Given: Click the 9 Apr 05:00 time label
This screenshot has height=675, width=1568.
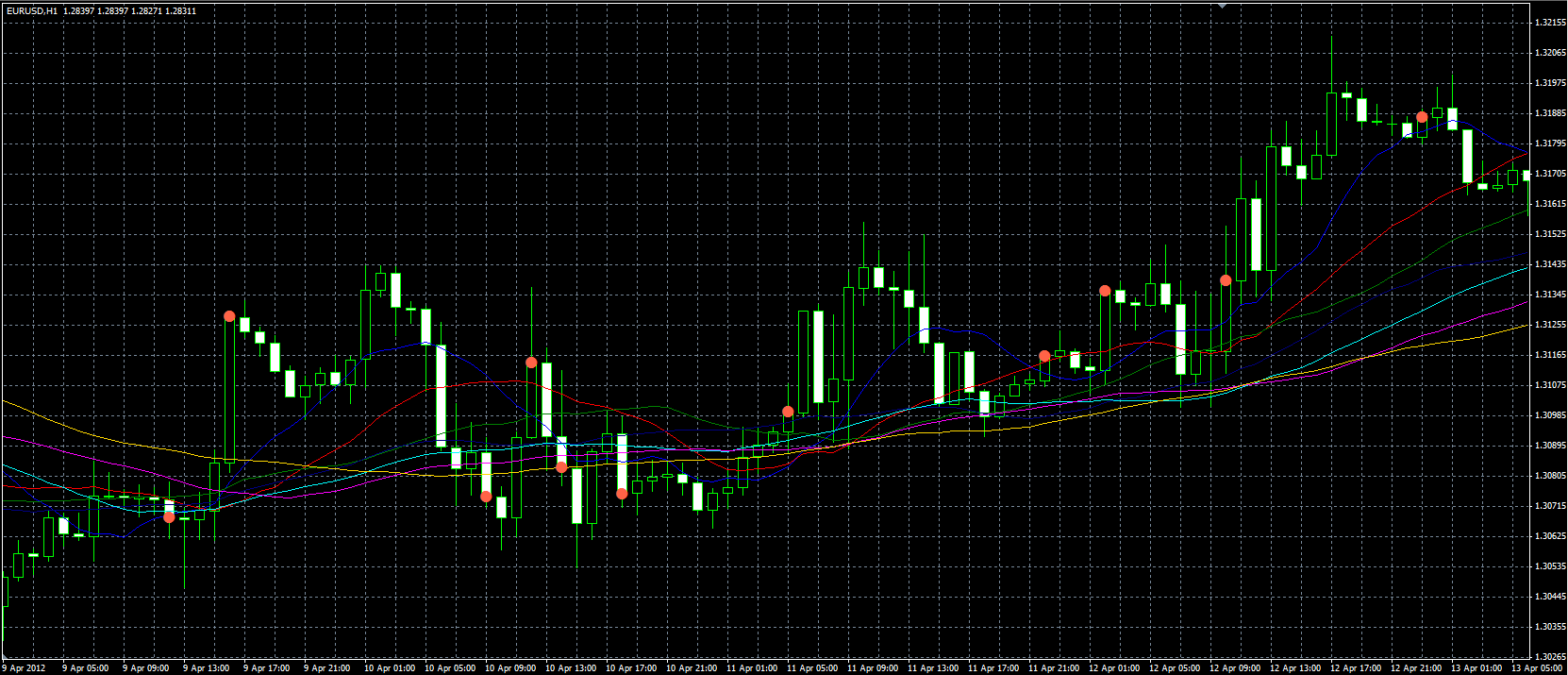Looking at the screenshot, I should (x=85, y=668).
